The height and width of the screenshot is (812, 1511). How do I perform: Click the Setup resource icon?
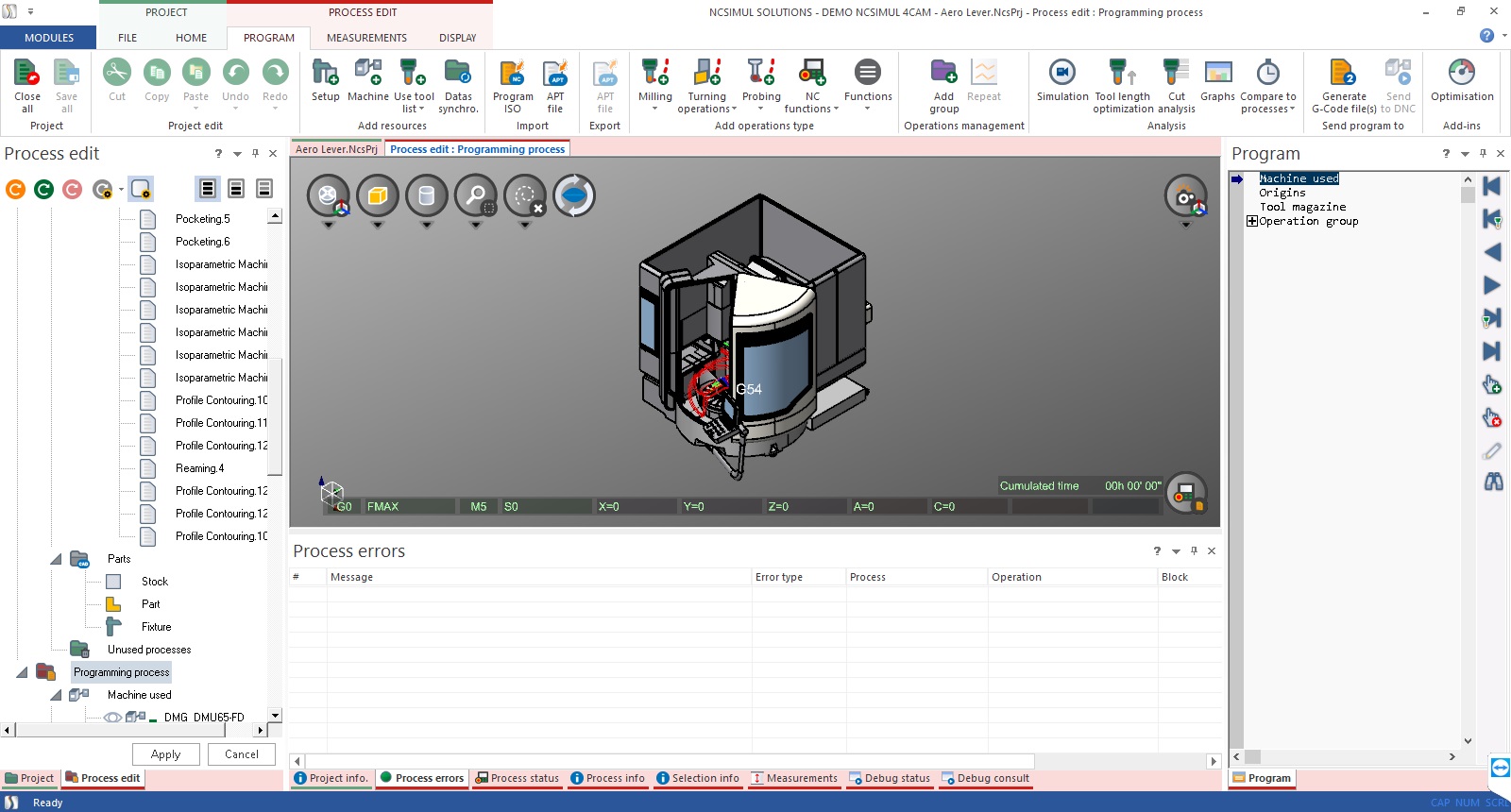325,81
